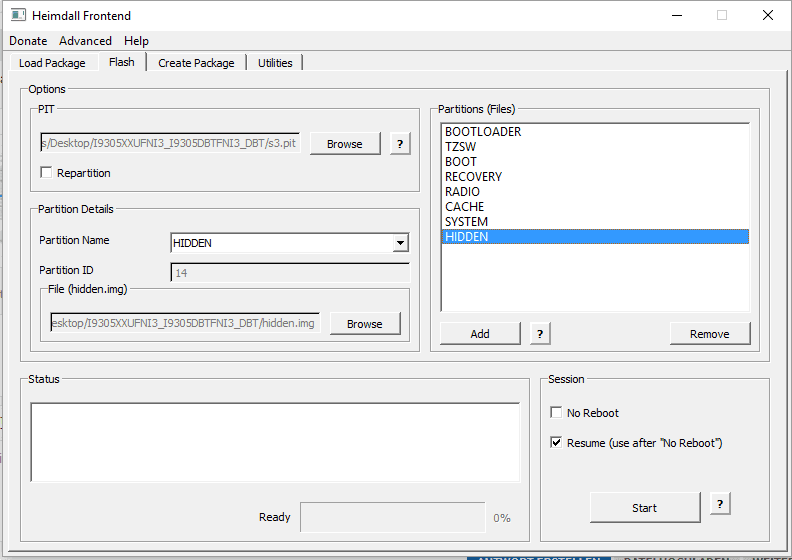Enable the Repartition checkbox
Image resolution: width=792 pixels, height=560 pixels.
click(46, 173)
